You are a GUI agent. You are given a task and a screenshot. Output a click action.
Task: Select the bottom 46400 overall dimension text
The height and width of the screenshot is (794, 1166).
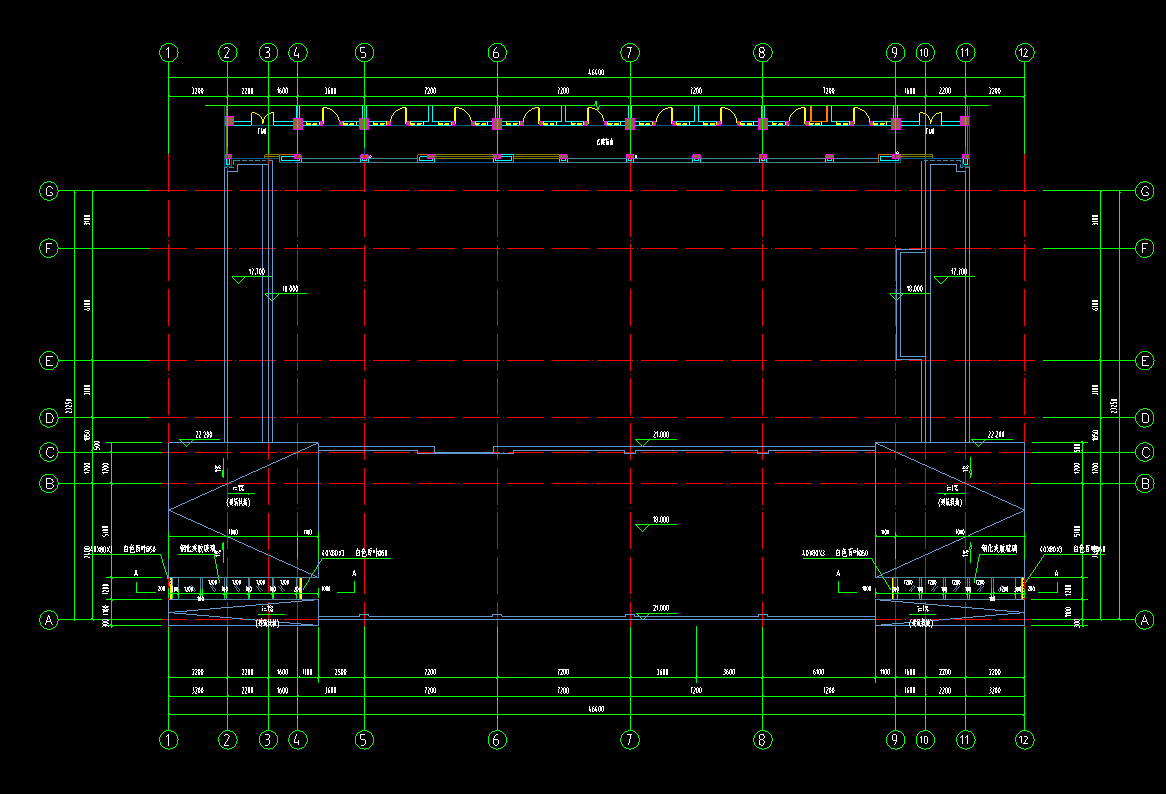[596, 709]
